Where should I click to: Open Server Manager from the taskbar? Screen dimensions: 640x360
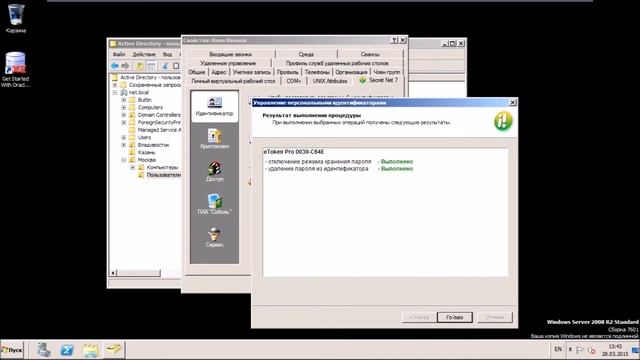(x=44, y=350)
